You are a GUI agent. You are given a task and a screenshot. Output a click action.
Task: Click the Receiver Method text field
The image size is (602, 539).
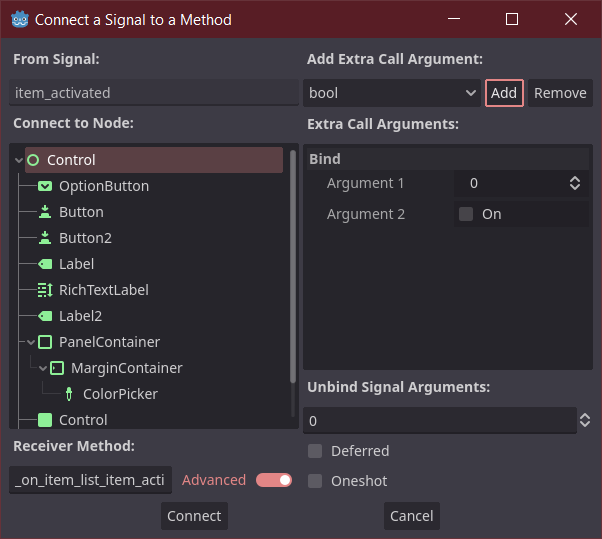(91, 480)
